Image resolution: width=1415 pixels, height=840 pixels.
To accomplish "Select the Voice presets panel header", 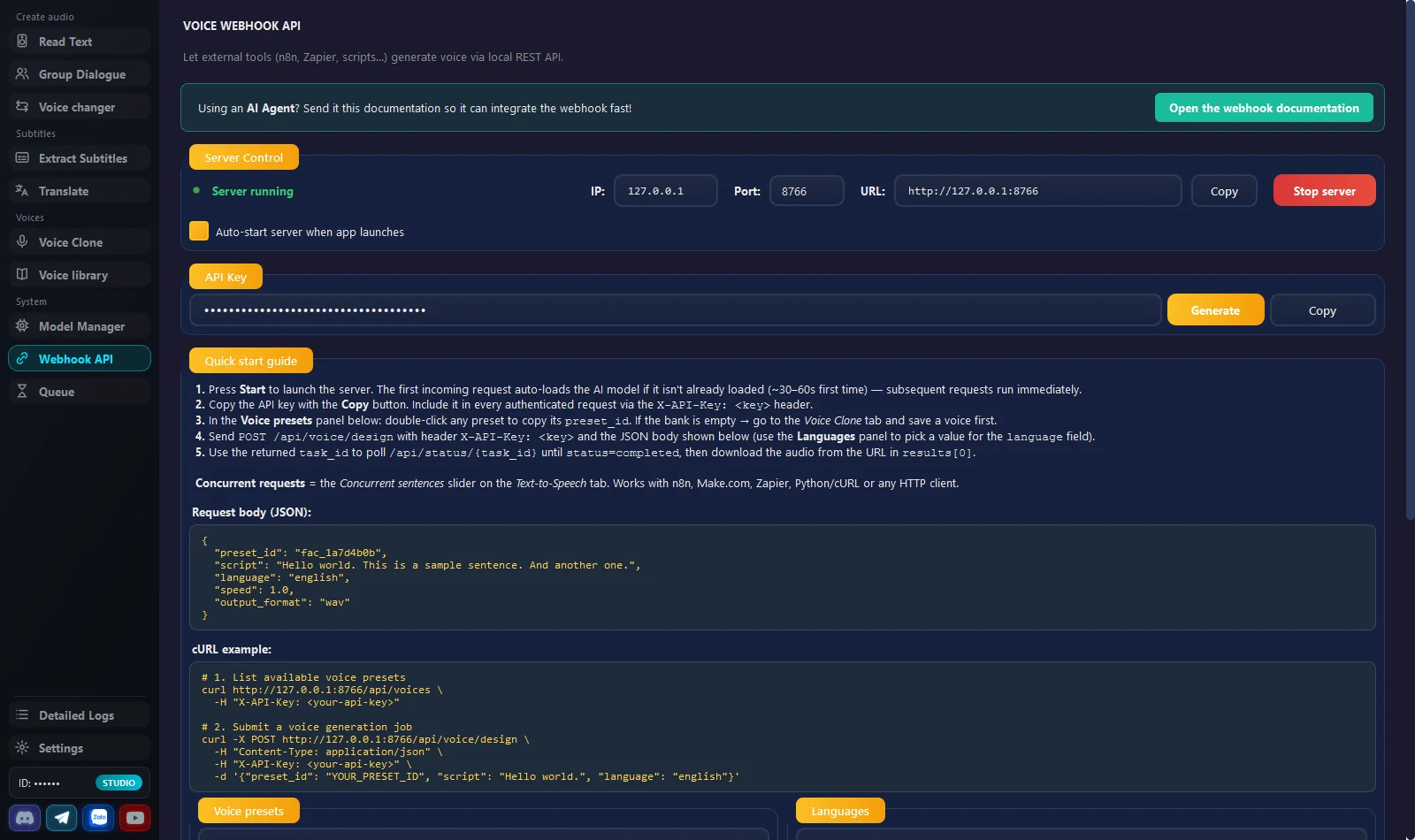I will (249, 811).
